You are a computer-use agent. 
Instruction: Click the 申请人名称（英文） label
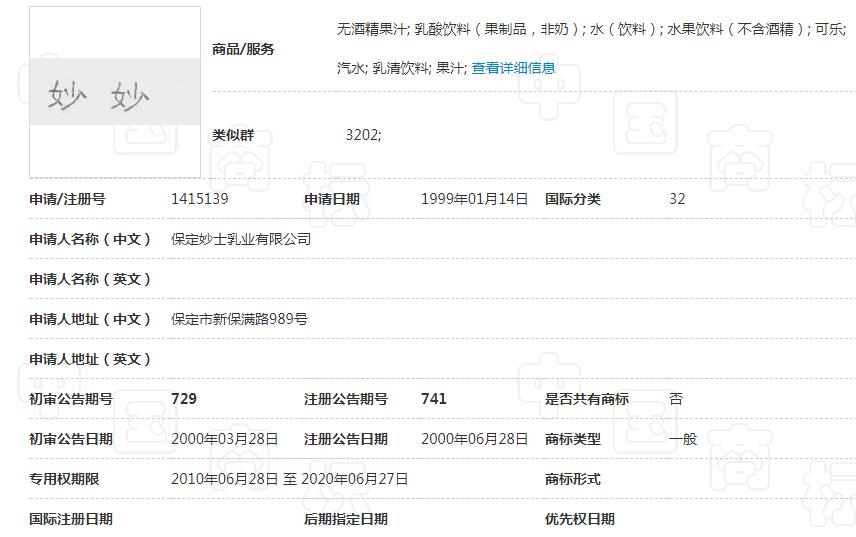(90, 279)
